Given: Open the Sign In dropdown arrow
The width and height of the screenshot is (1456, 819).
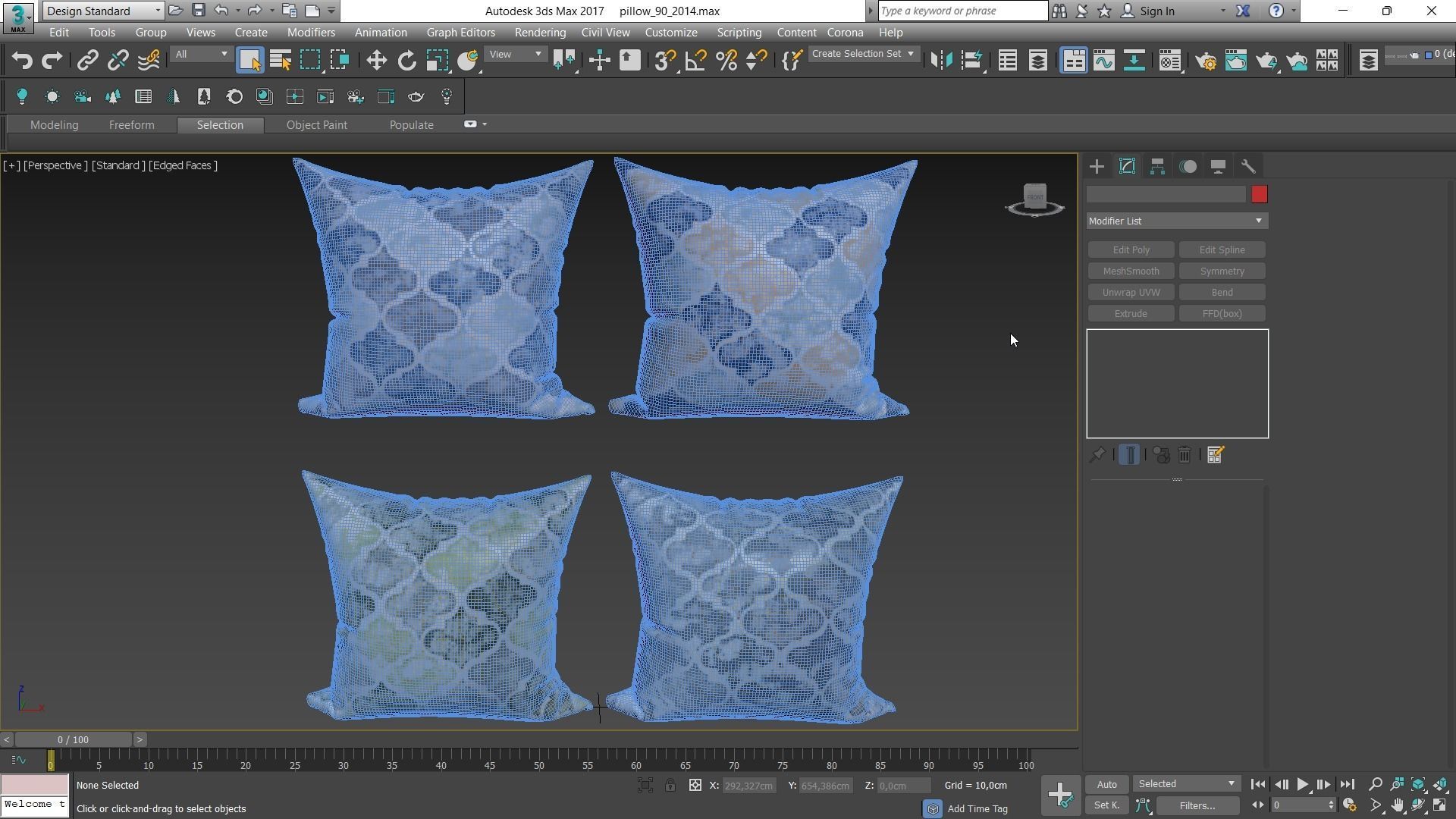Looking at the screenshot, I should pos(1222,11).
